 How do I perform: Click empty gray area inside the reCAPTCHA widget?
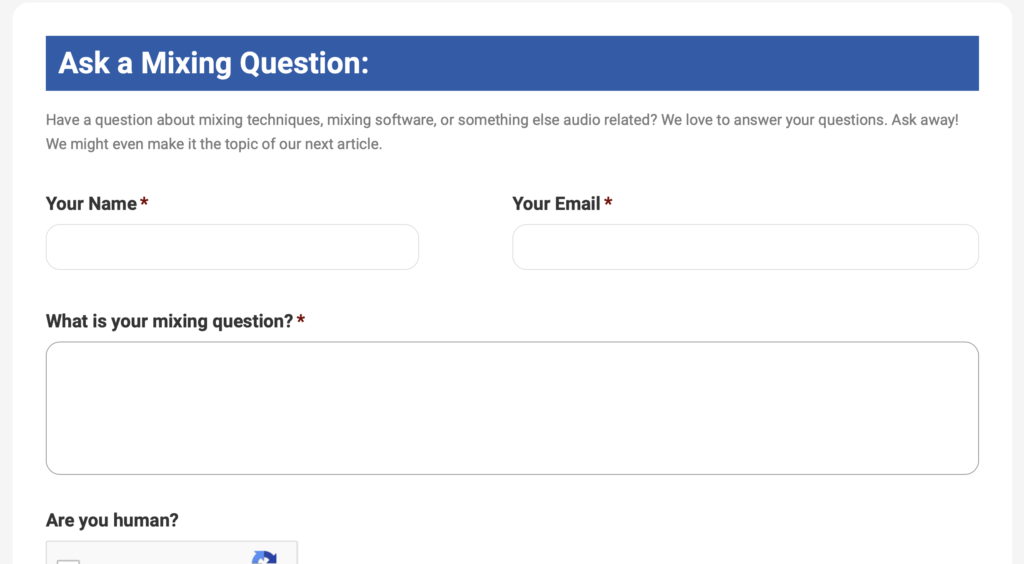pyautogui.click(x=163, y=556)
